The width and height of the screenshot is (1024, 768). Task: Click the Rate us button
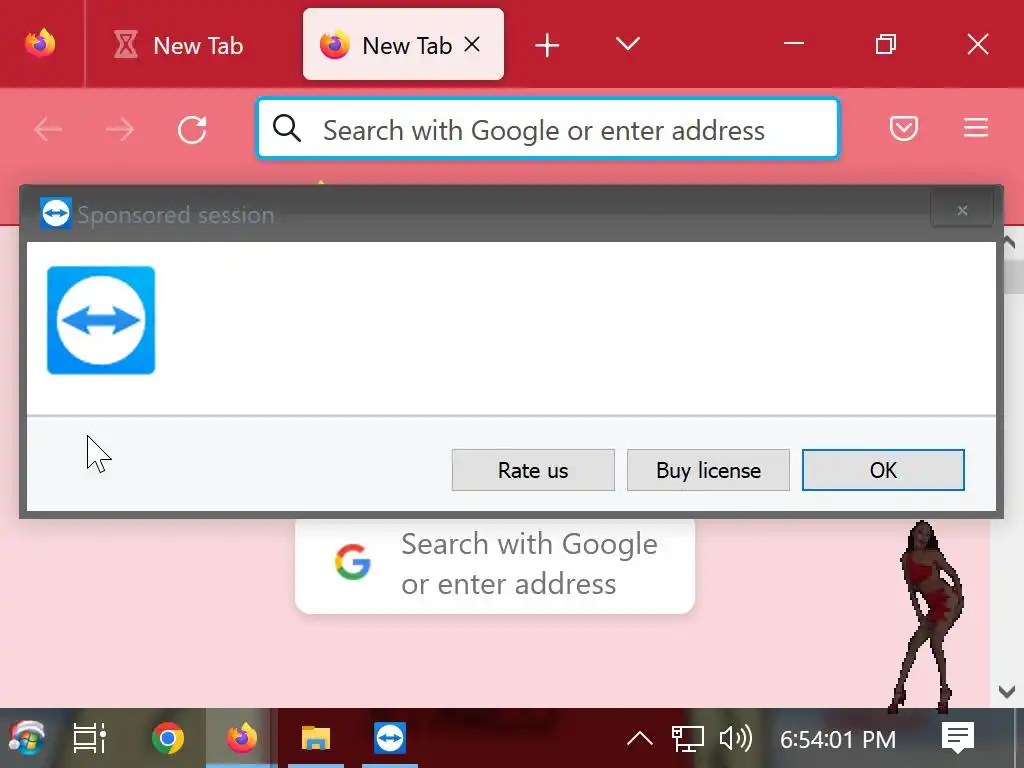click(533, 470)
